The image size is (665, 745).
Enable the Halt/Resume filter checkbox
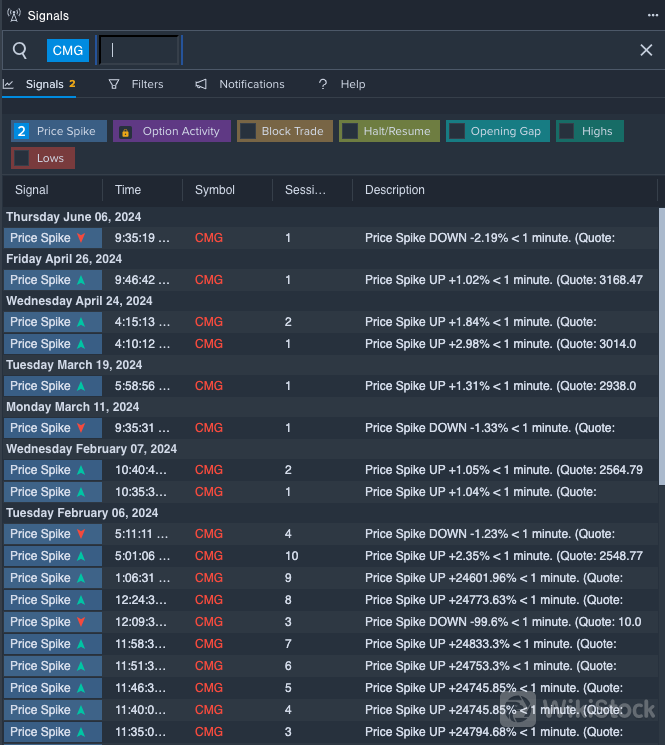click(350, 131)
